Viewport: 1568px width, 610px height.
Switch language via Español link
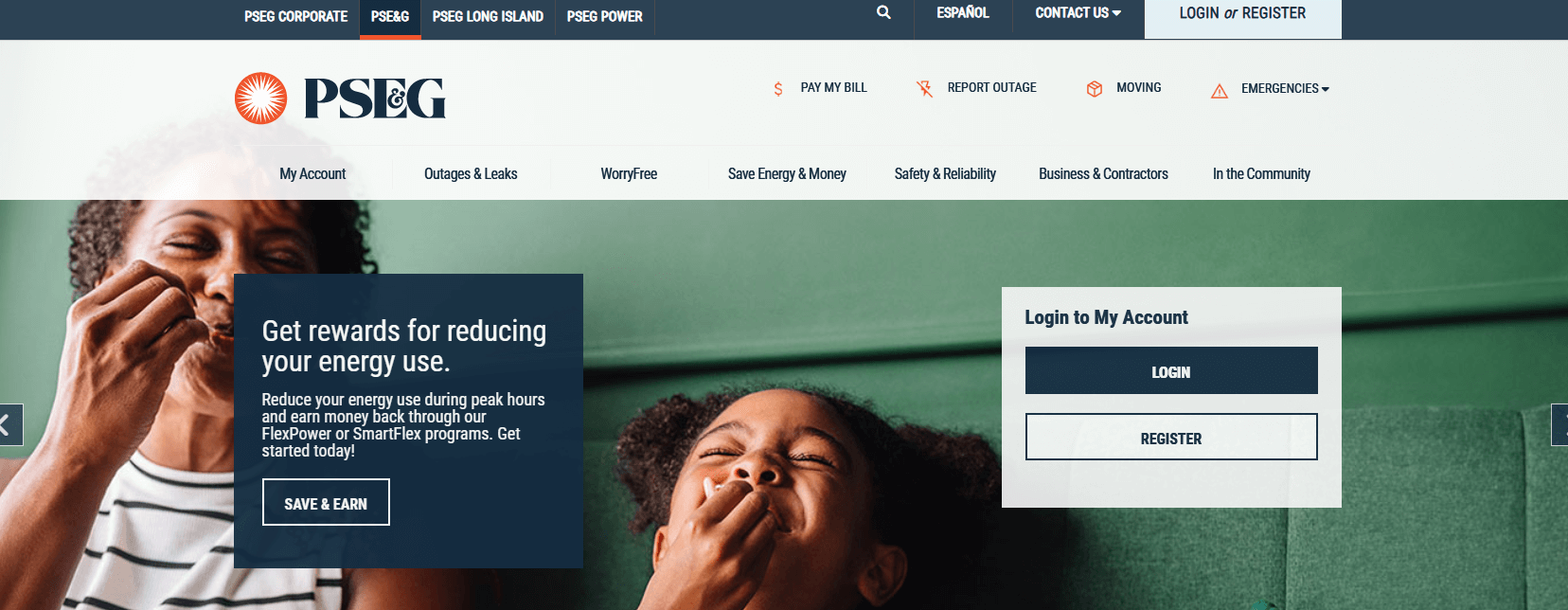pos(963,13)
